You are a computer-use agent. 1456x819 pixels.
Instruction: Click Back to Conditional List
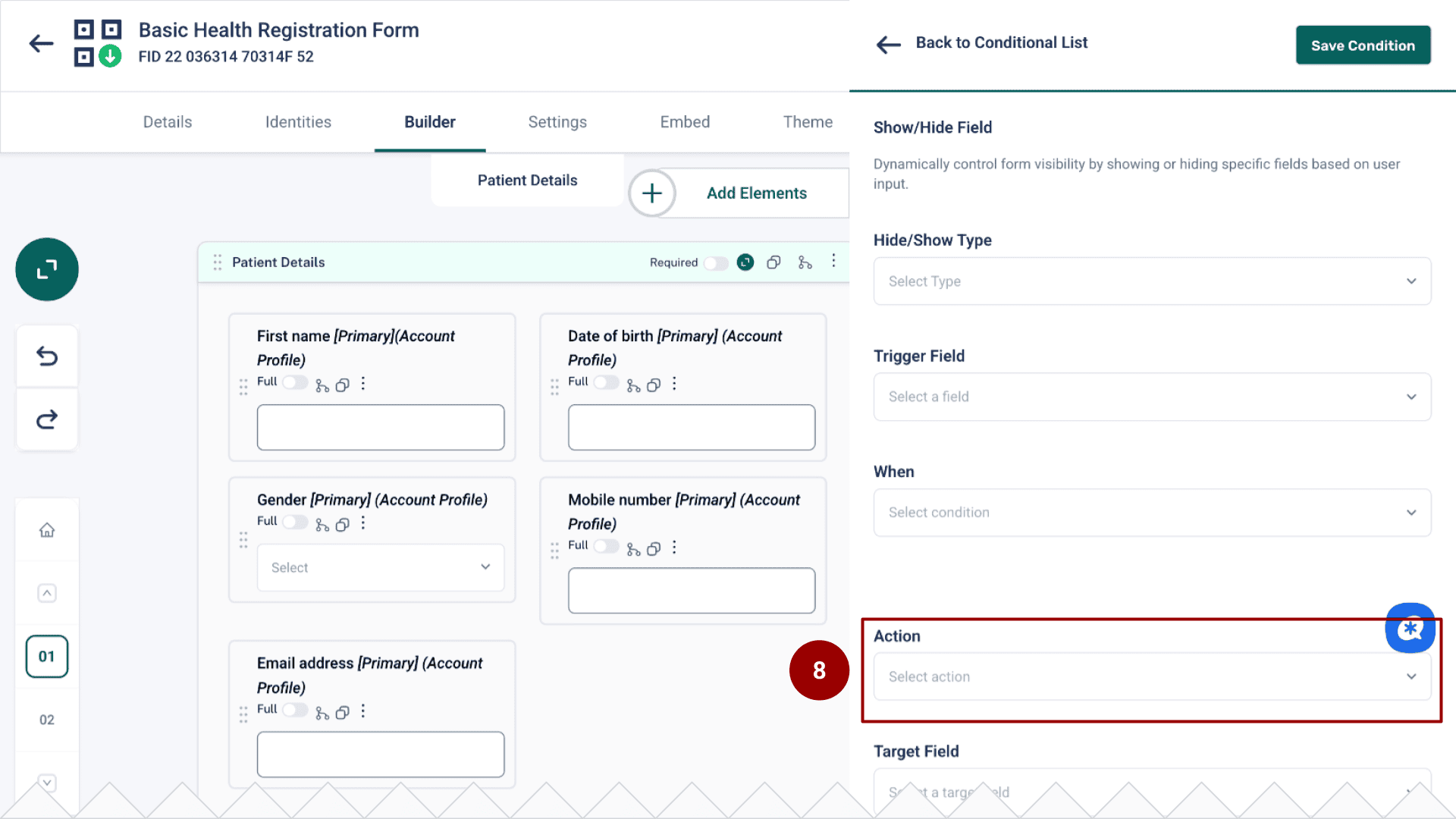pyautogui.click(x=1001, y=42)
